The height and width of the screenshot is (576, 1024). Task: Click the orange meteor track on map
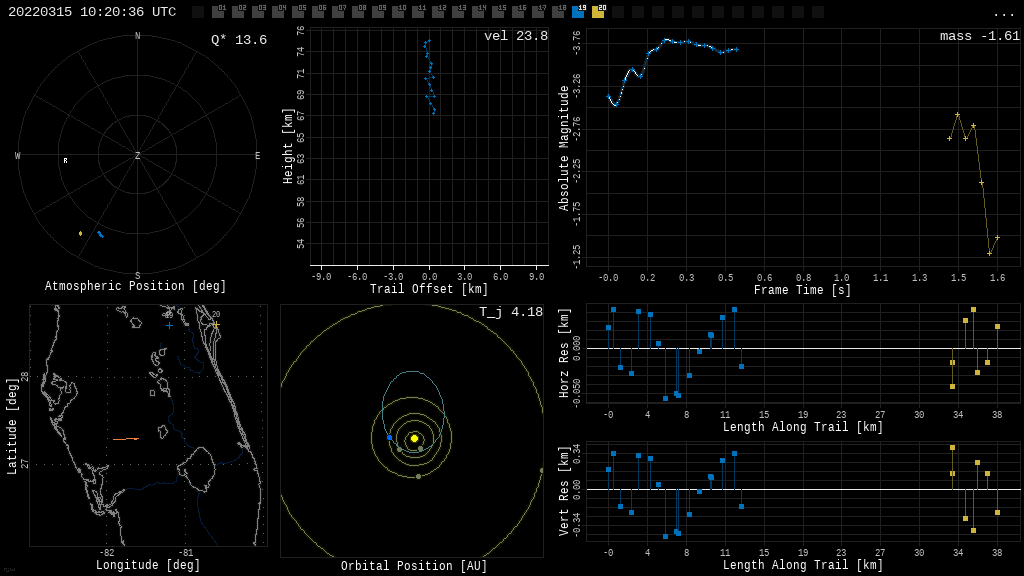[x=126, y=439]
